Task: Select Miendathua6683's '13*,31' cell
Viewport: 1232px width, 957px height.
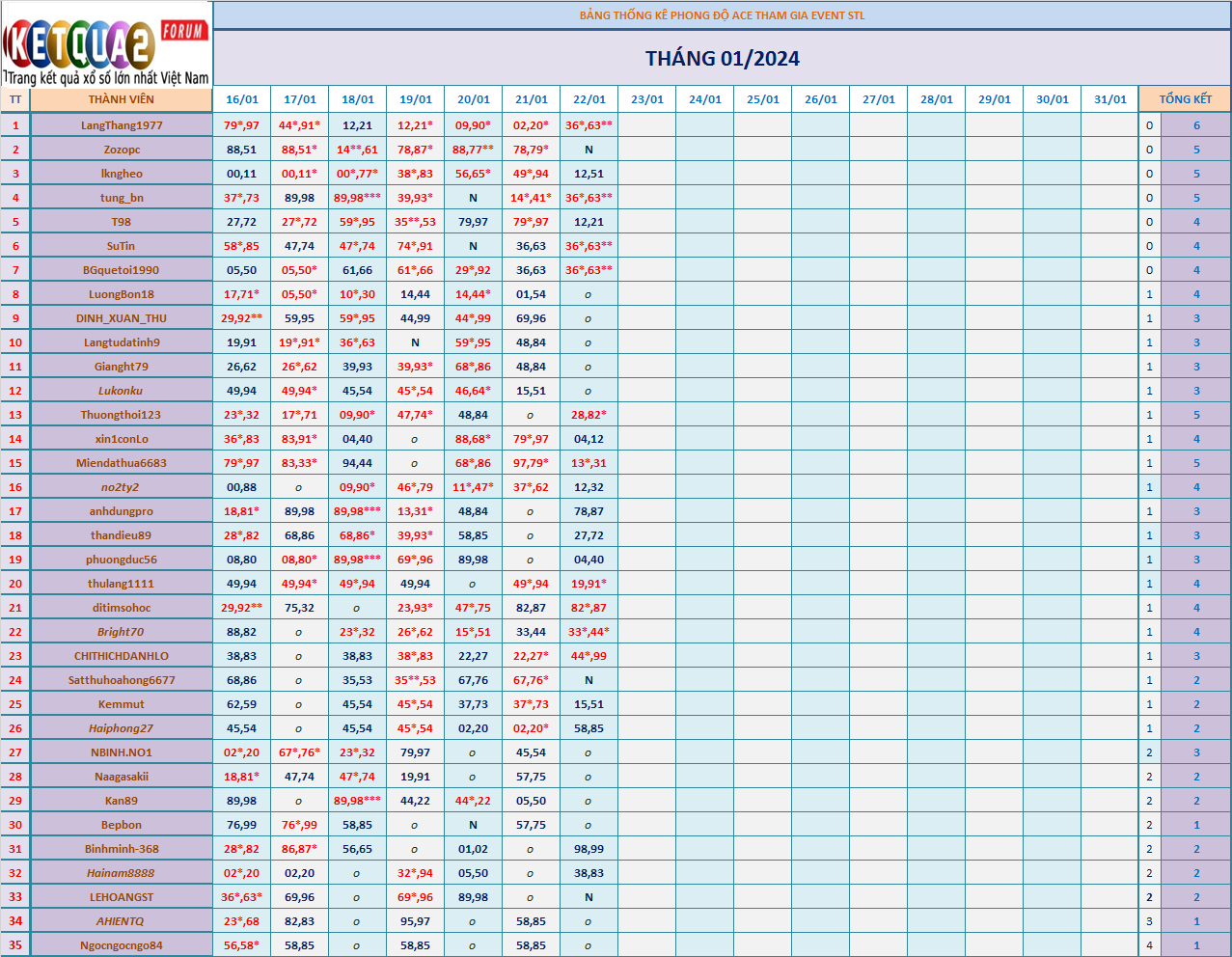Action: point(589,463)
